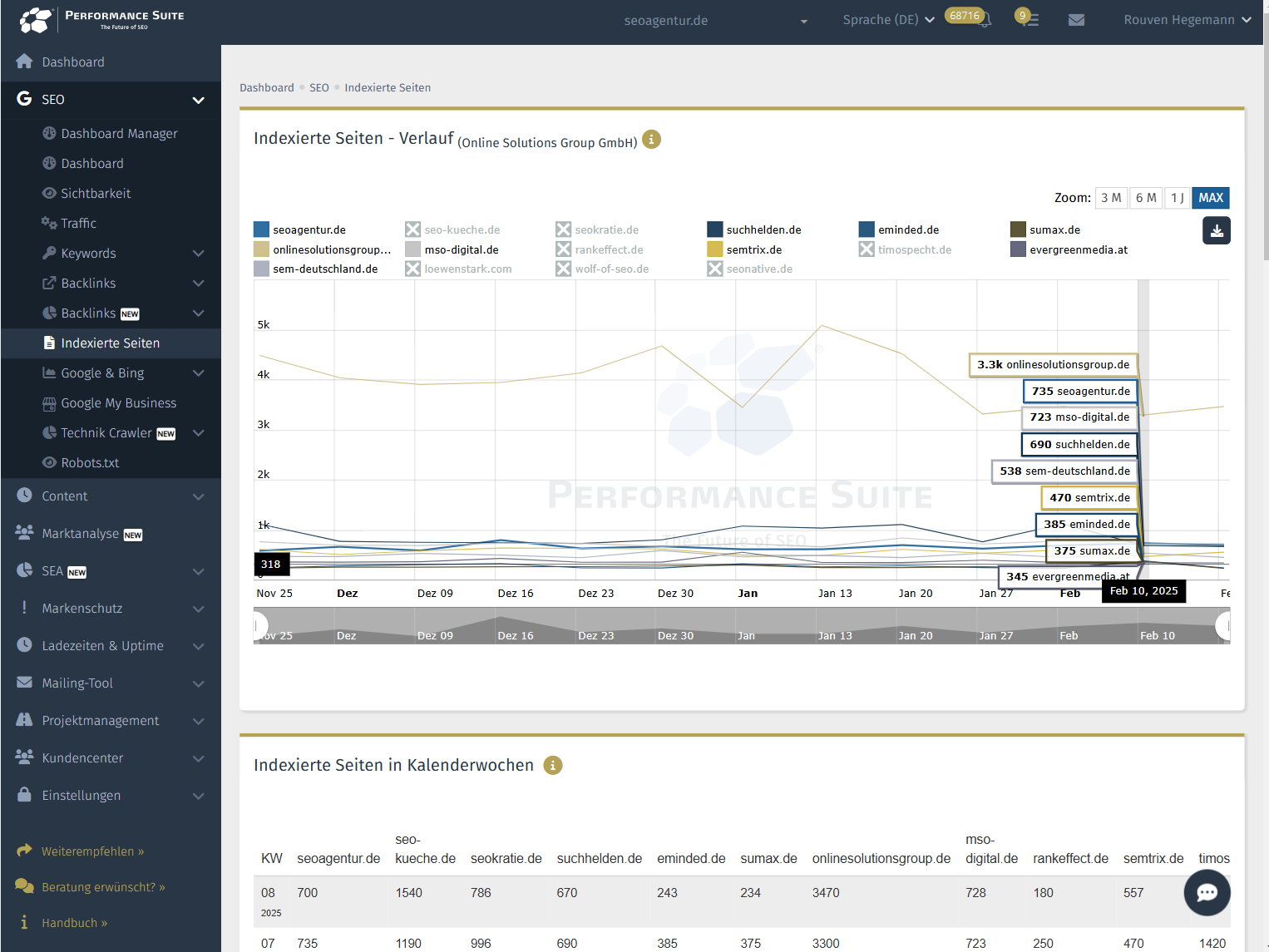Click the Marktanalyse people icon
The image size is (1269, 952).
(x=24, y=533)
